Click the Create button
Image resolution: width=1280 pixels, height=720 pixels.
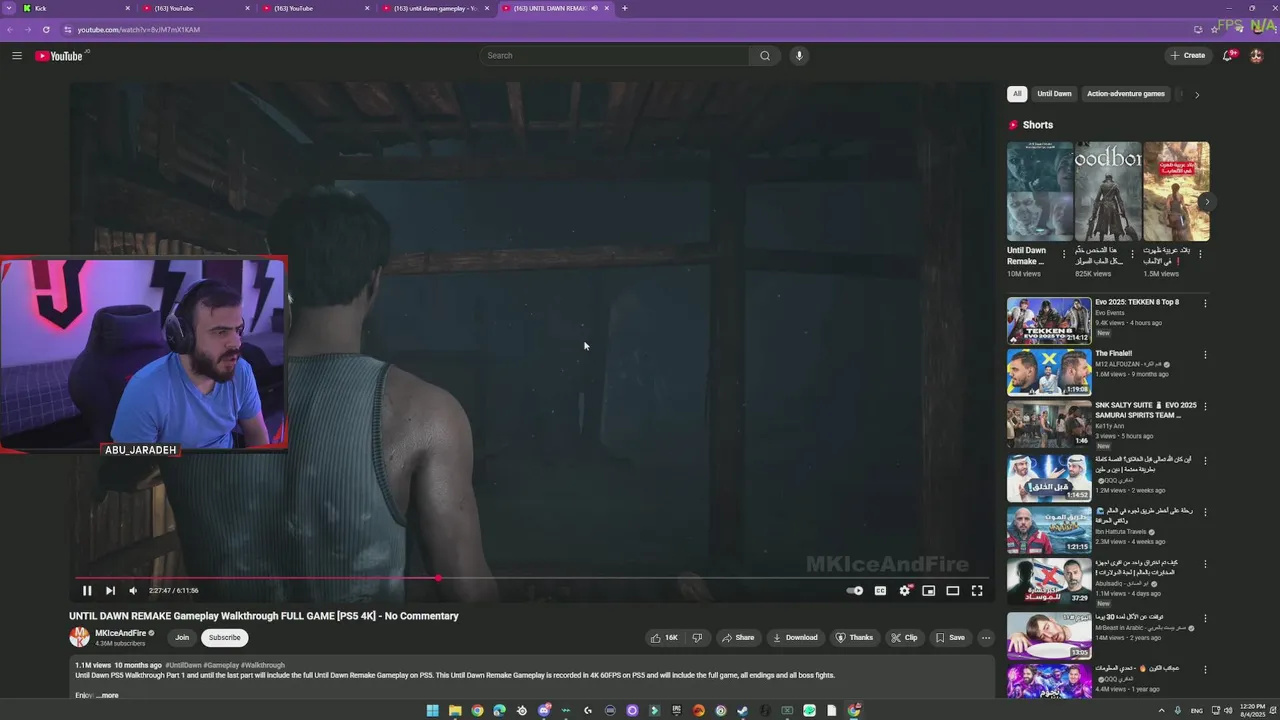[1188, 56]
